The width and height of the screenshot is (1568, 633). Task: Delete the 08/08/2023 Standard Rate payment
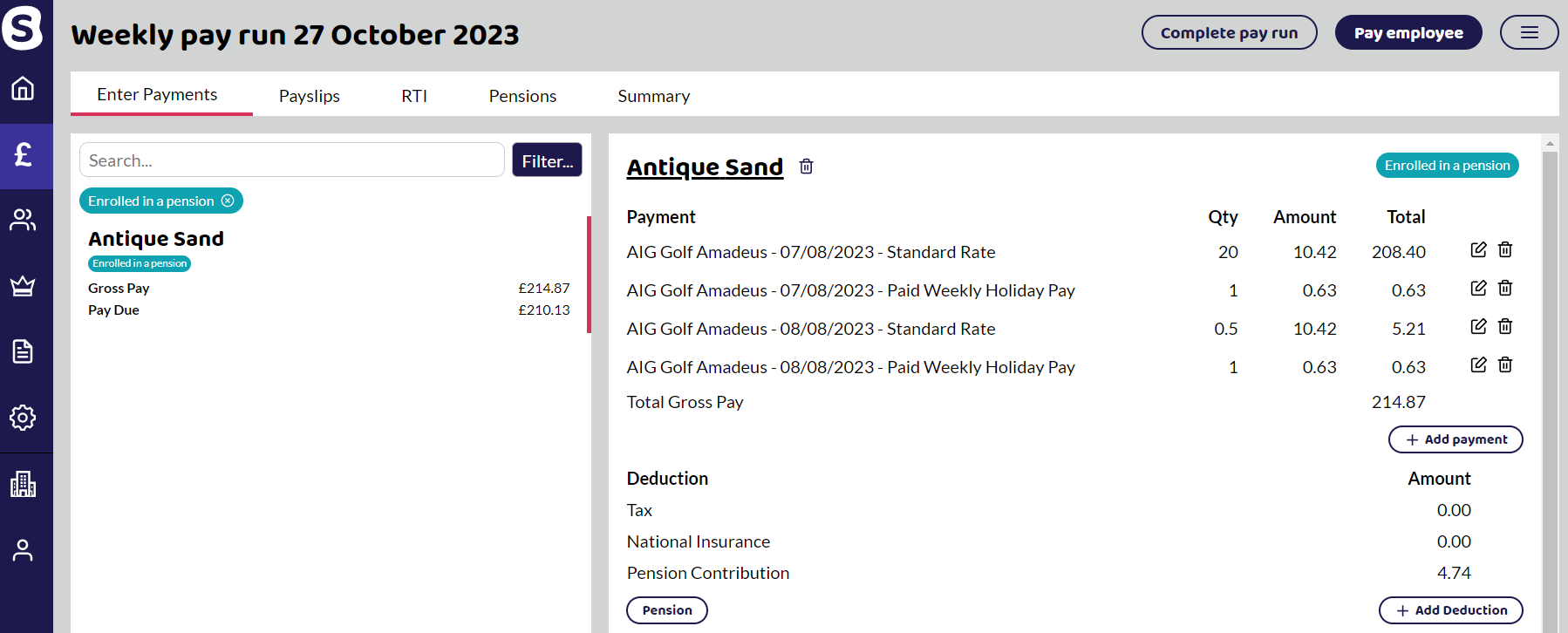click(x=1505, y=327)
